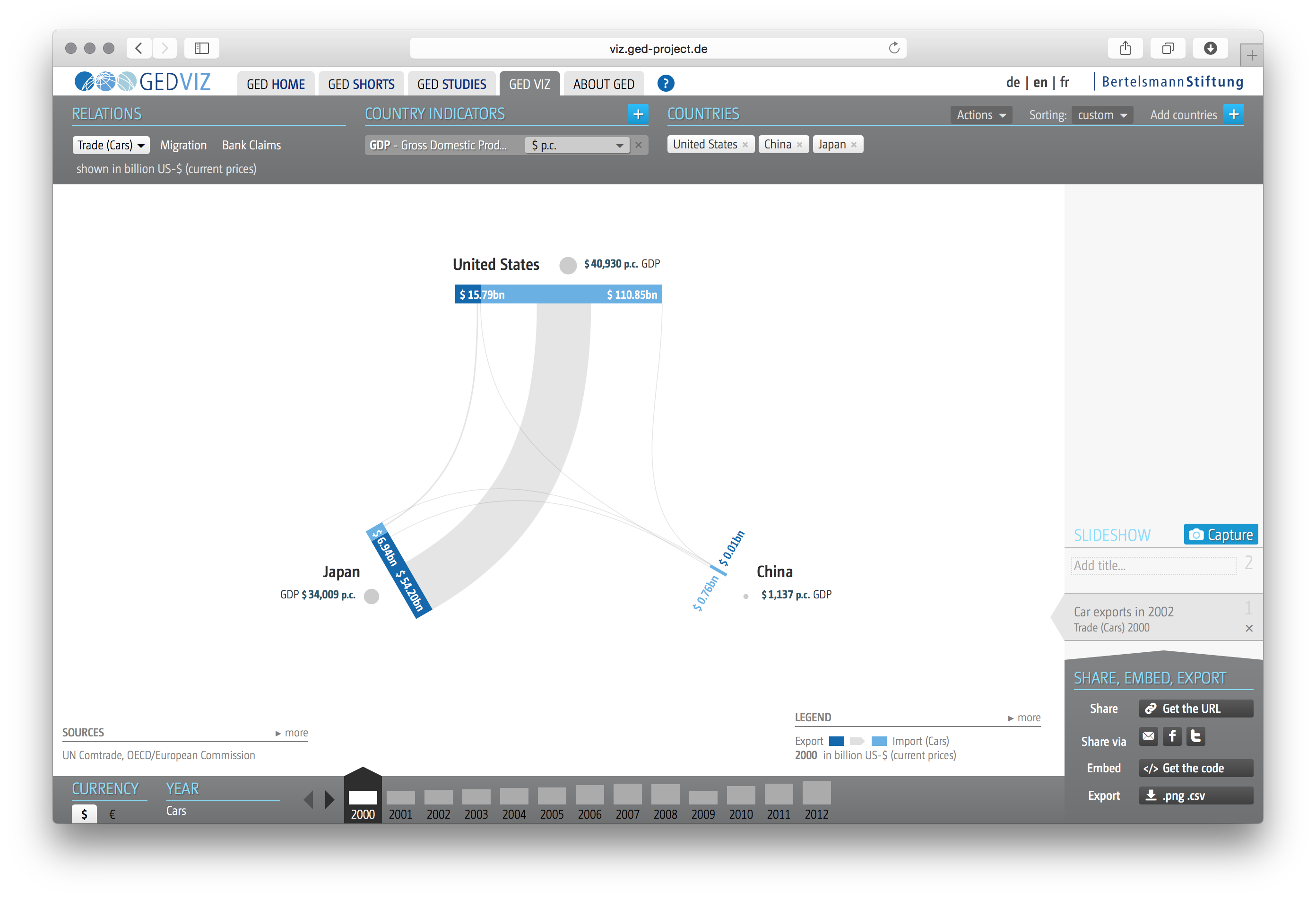Switch currency to Euro
Image resolution: width=1316 pixels, height=899 pixels.
pos(112,814)
